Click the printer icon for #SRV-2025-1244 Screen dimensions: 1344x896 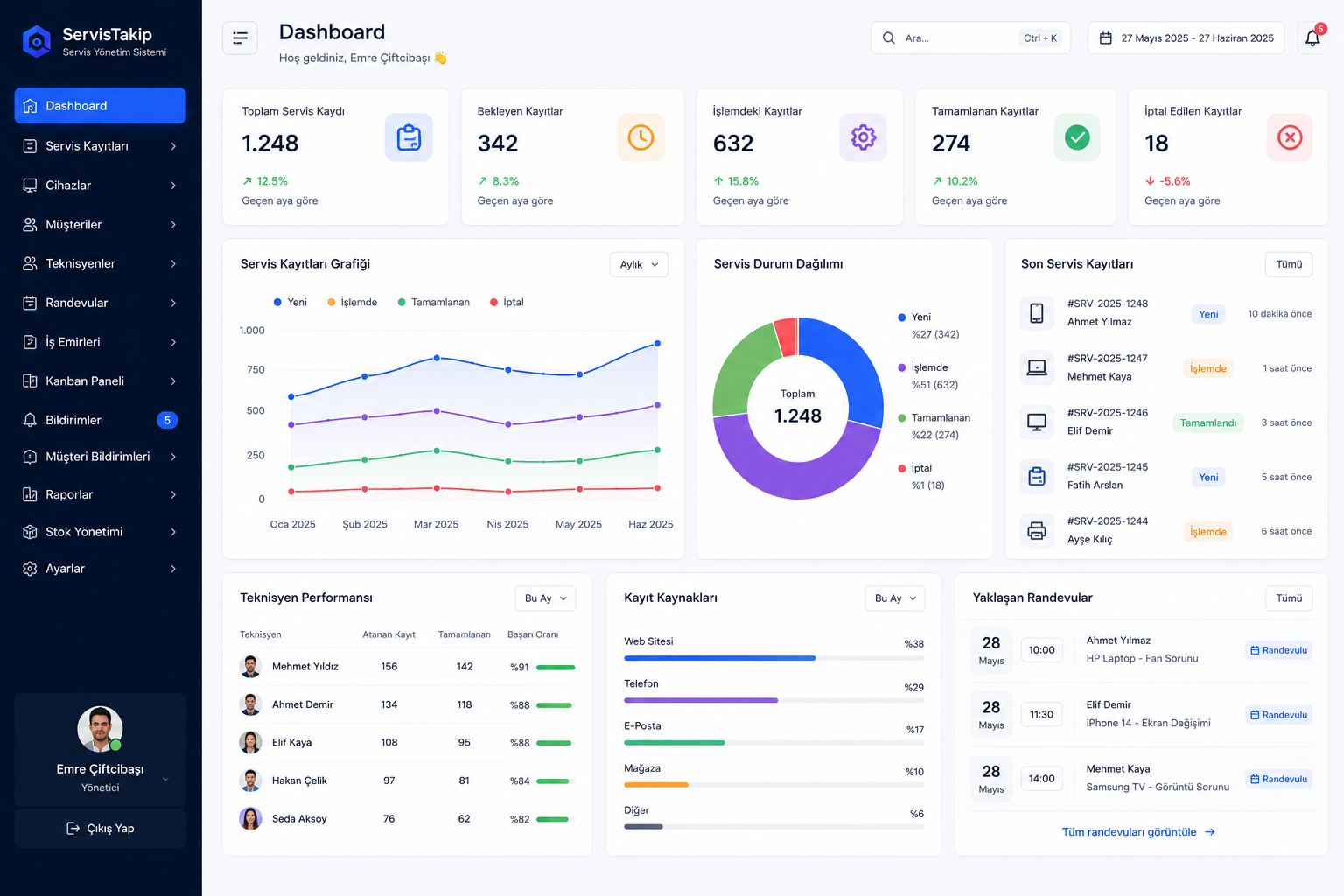click(1037, 530)
